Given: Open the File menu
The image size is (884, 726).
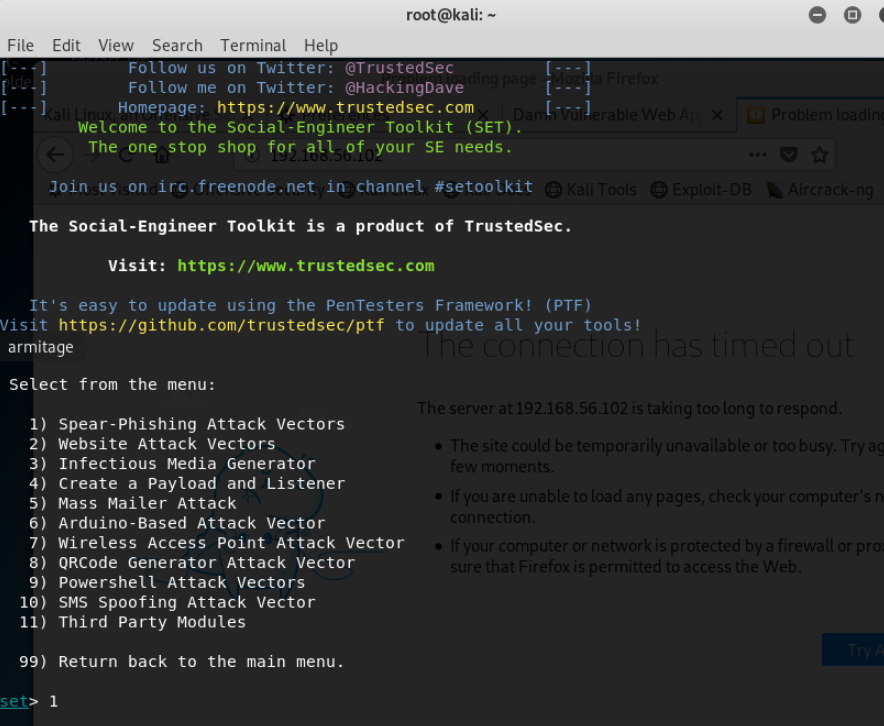Looking at the screenshot, I should point(20,45).
